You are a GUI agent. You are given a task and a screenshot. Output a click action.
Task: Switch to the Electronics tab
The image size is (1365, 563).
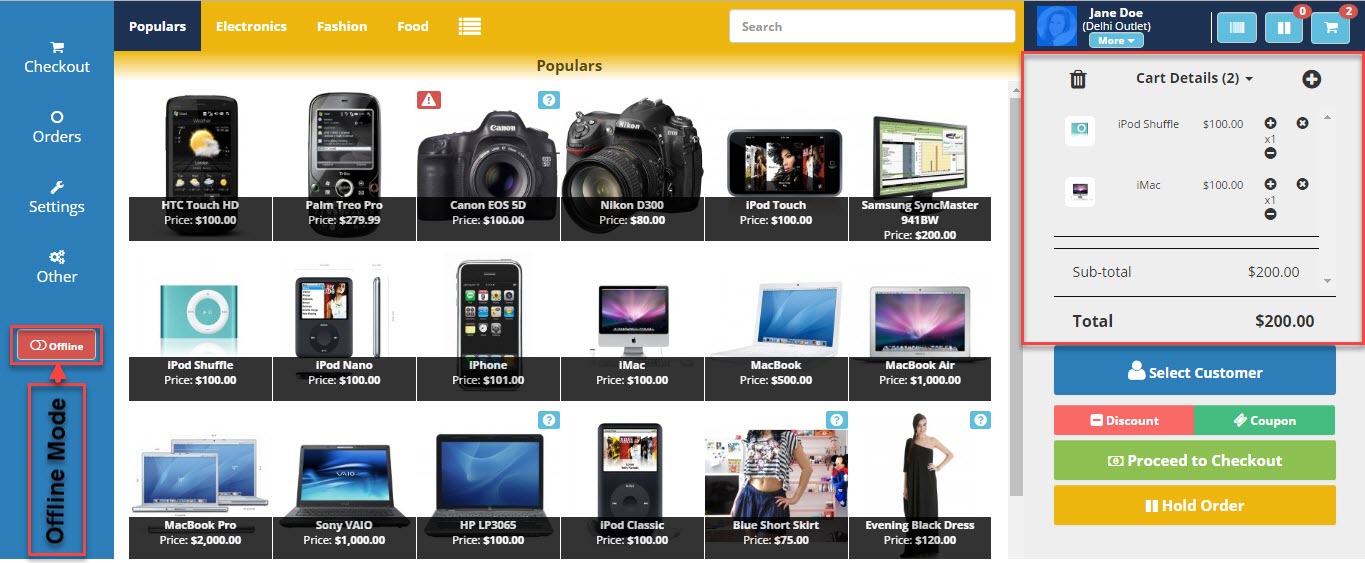click(251, 26)
